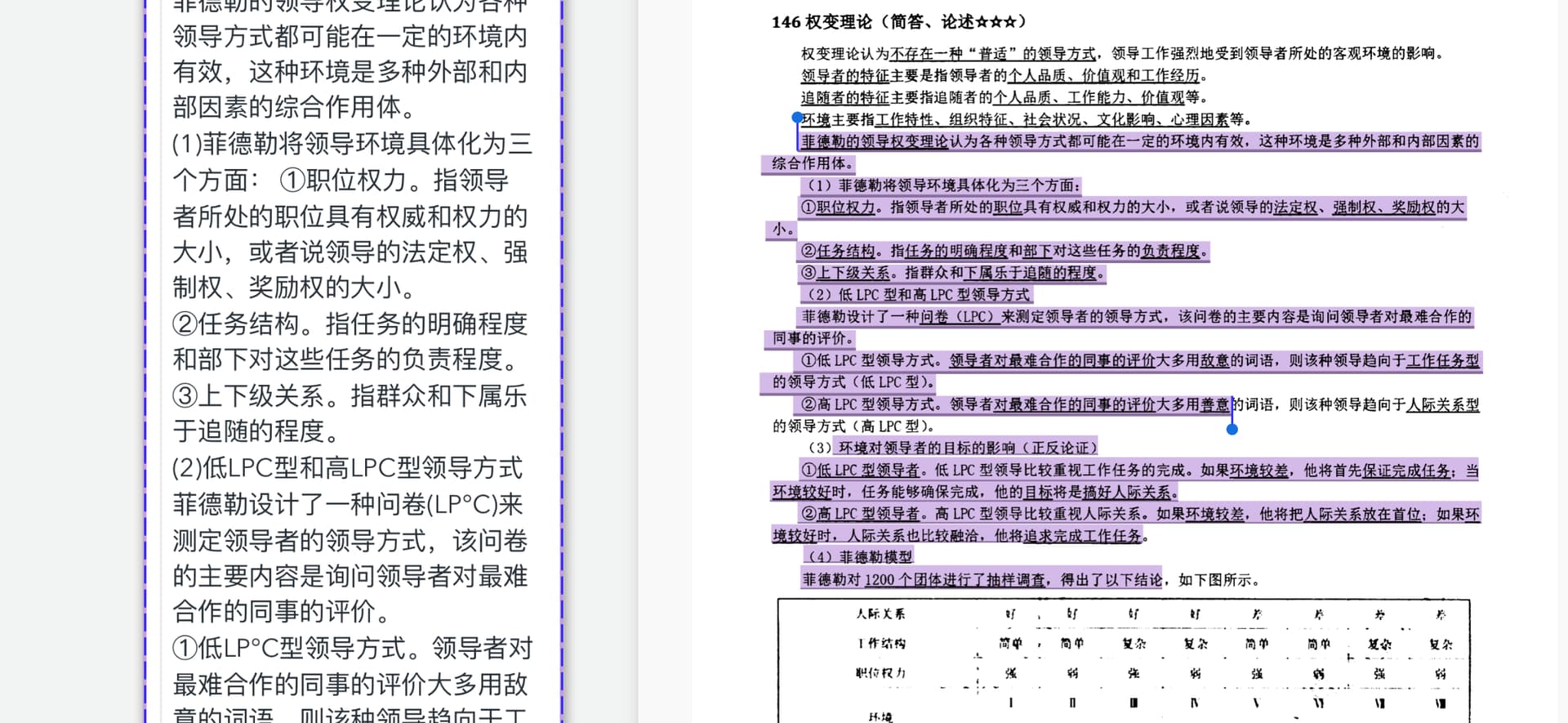This screenshot has width=1568, height=723.
Task: Click left panel line "②任务结构。指任务的明确程度"
Action: [350, 324]
